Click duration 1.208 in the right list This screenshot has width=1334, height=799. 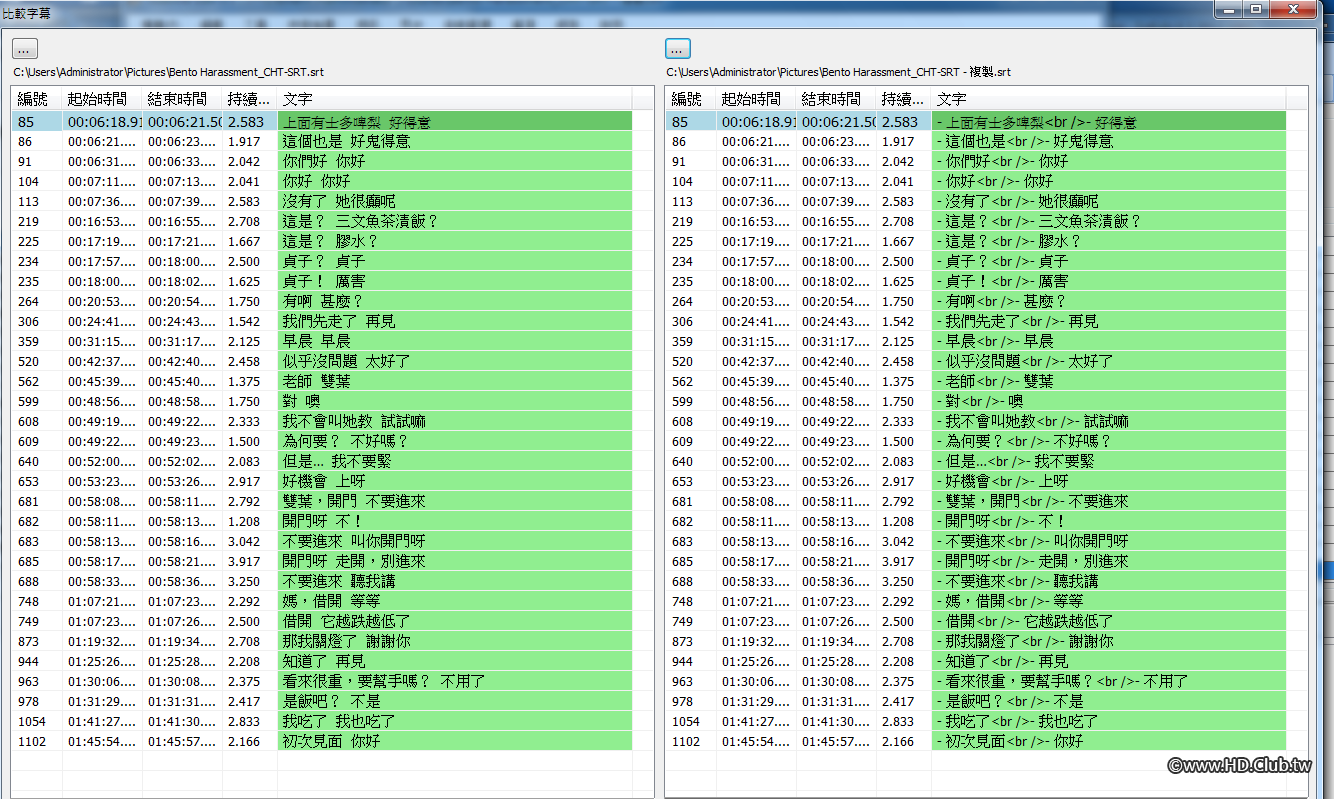tap(900, 521)
